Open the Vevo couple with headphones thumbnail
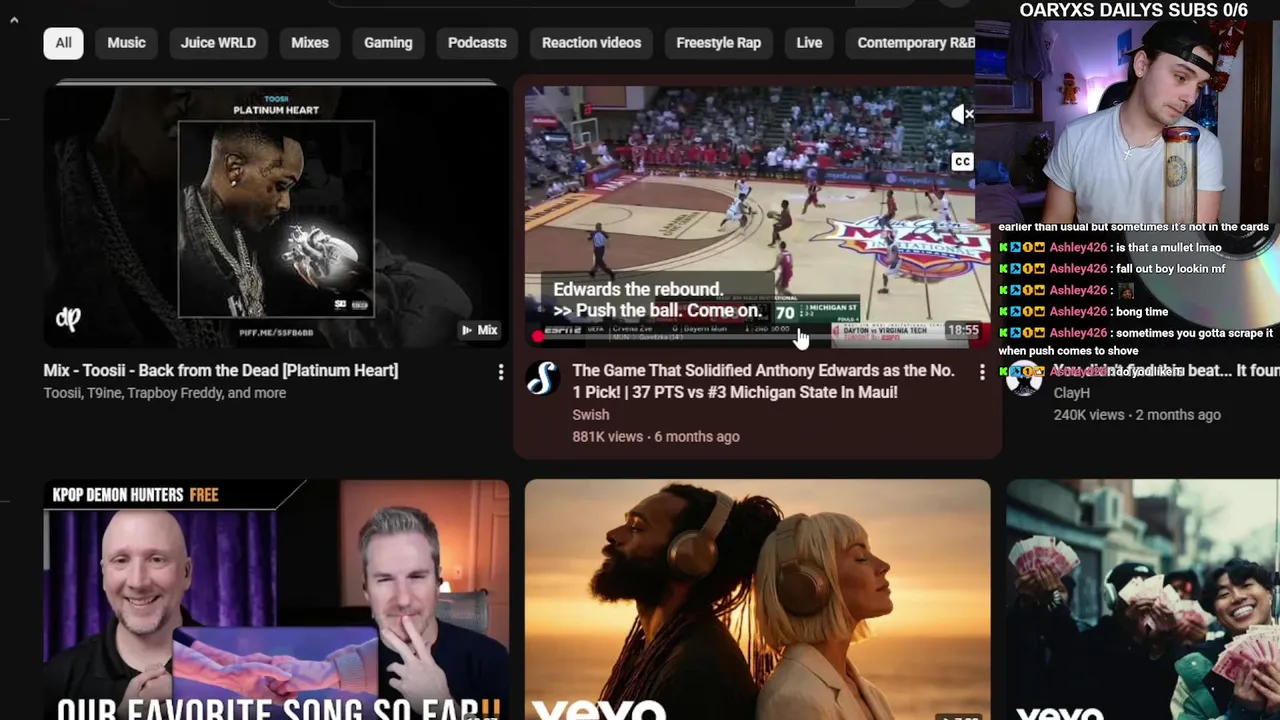The image size is (1280, 720). click(757, 600)
